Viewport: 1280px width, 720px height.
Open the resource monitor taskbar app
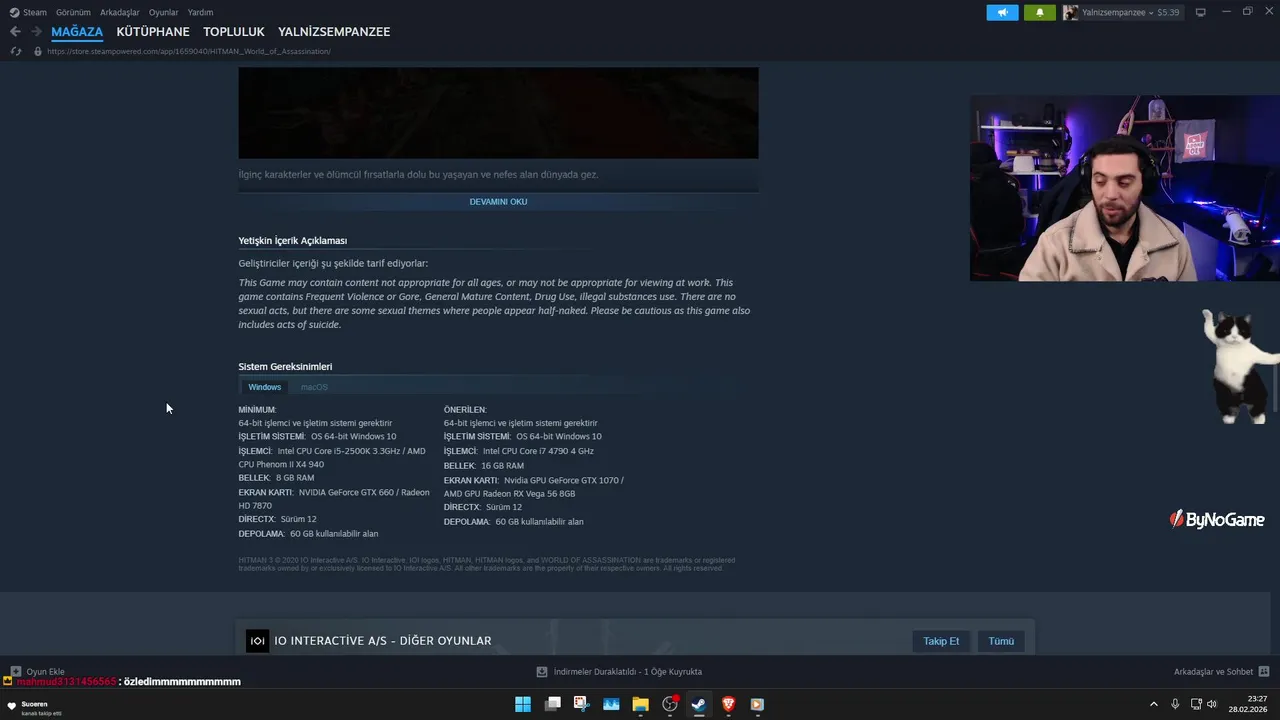tap(611, 704)
